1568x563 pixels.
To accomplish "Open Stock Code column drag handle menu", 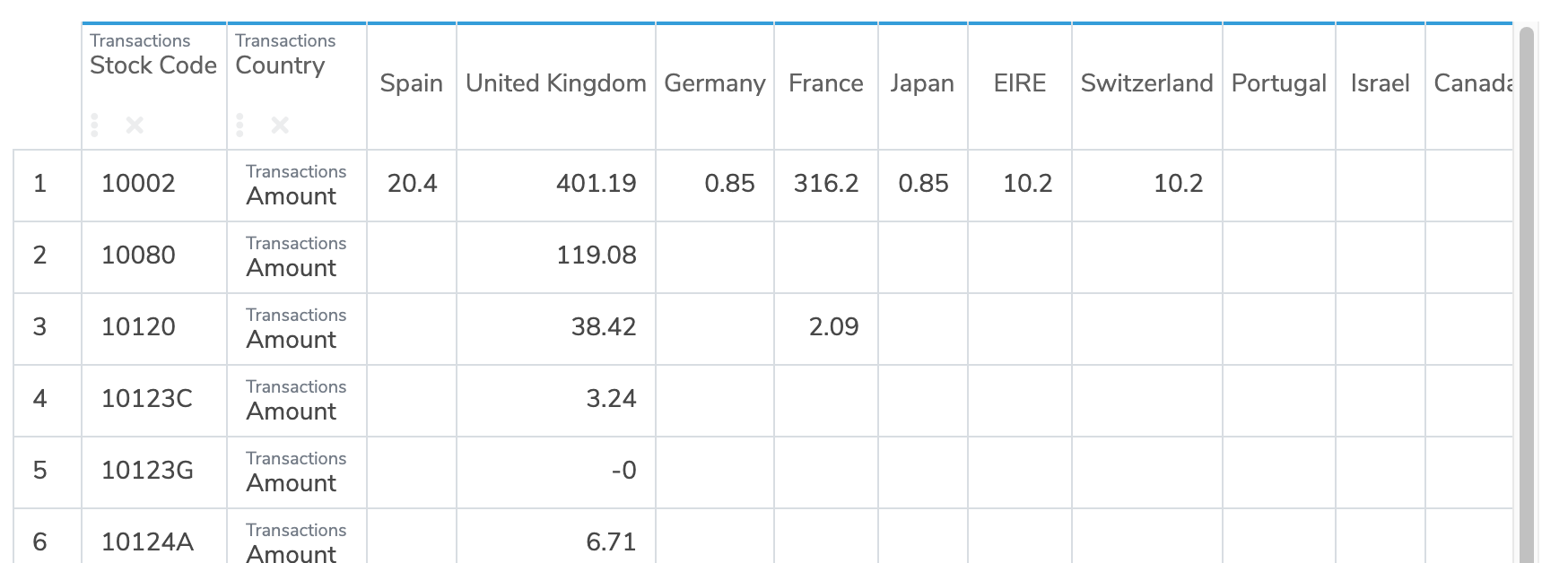I will 95,125.
